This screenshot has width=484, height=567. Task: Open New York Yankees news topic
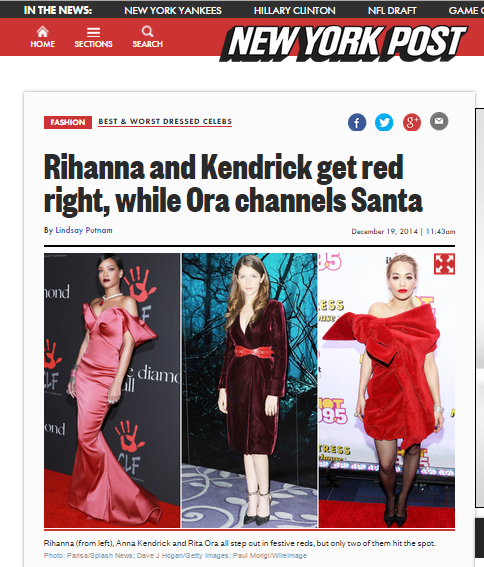[173, 10]
